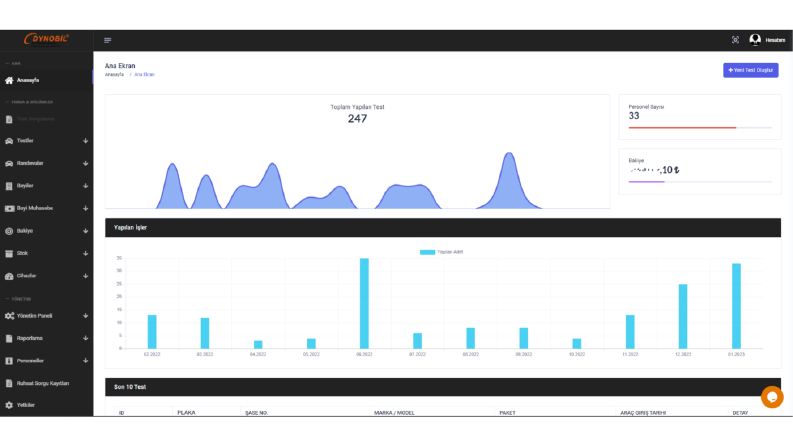
Task: Click the Test Sorgulama document icon
Action: (x=9, y=119)
